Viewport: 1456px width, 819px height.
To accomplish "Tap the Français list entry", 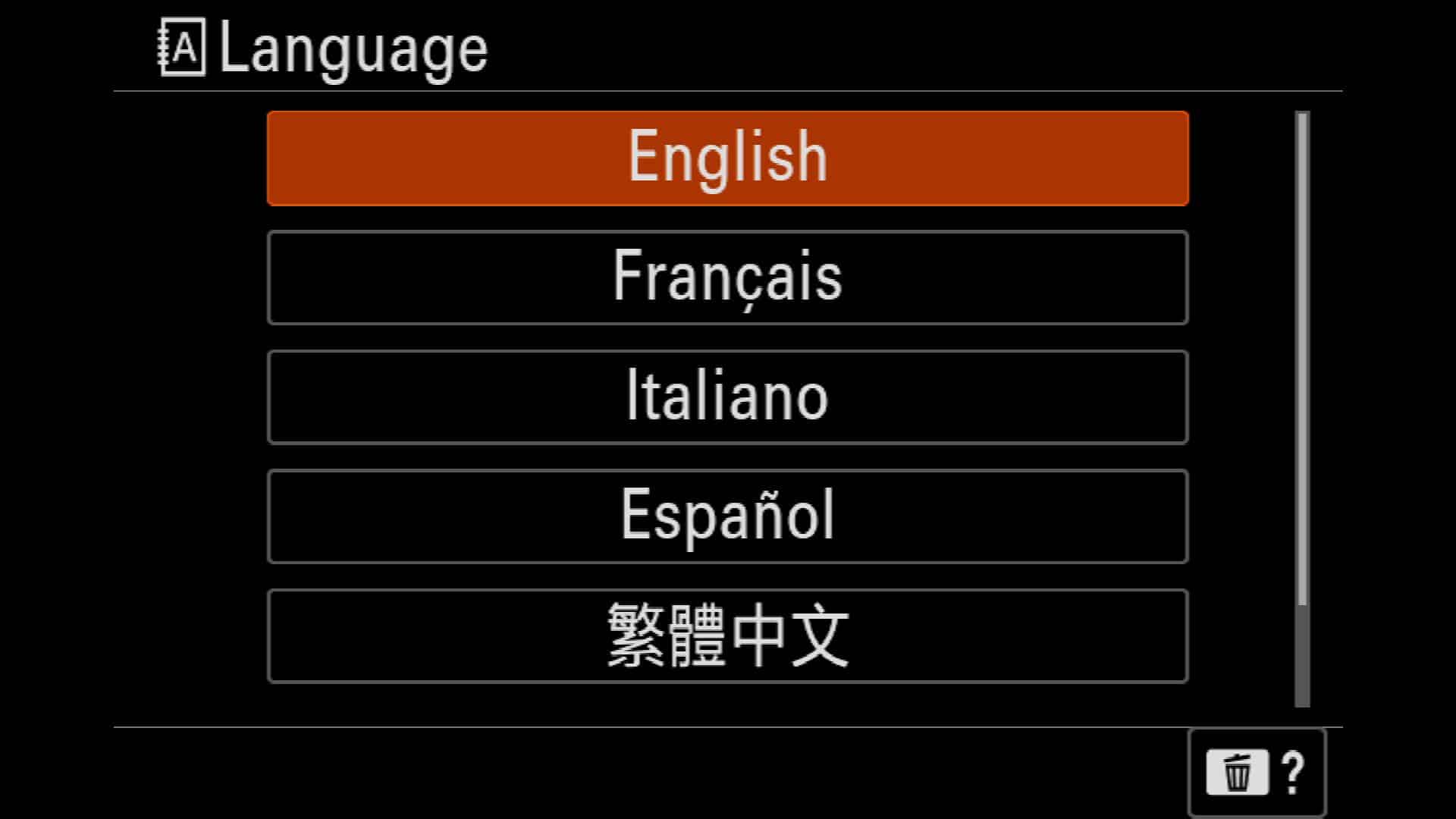I will 727,278.
